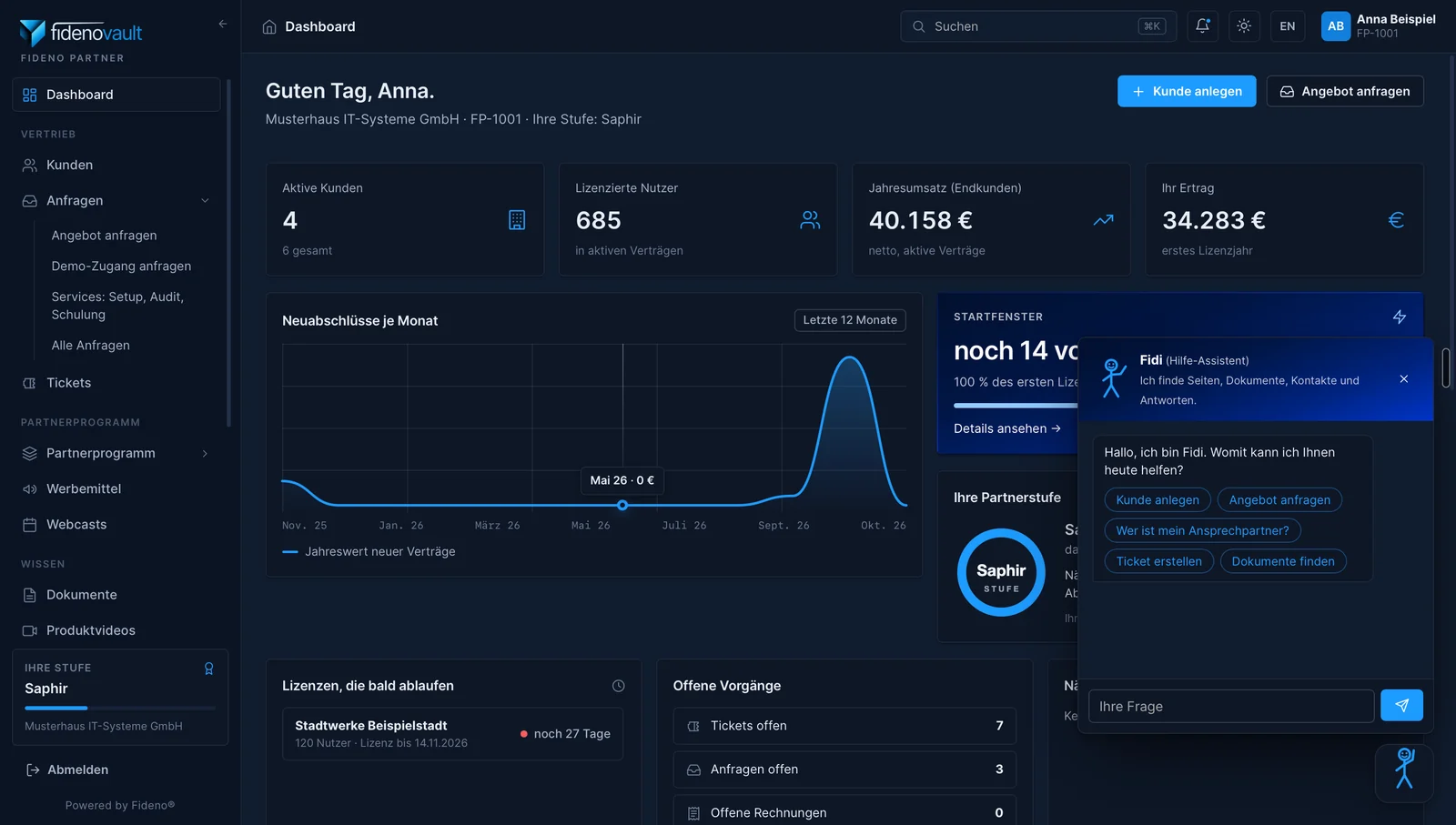The image size is (1456, 825).
Task: Open Alle Anfragen submenu item
Action: point(91,346)
